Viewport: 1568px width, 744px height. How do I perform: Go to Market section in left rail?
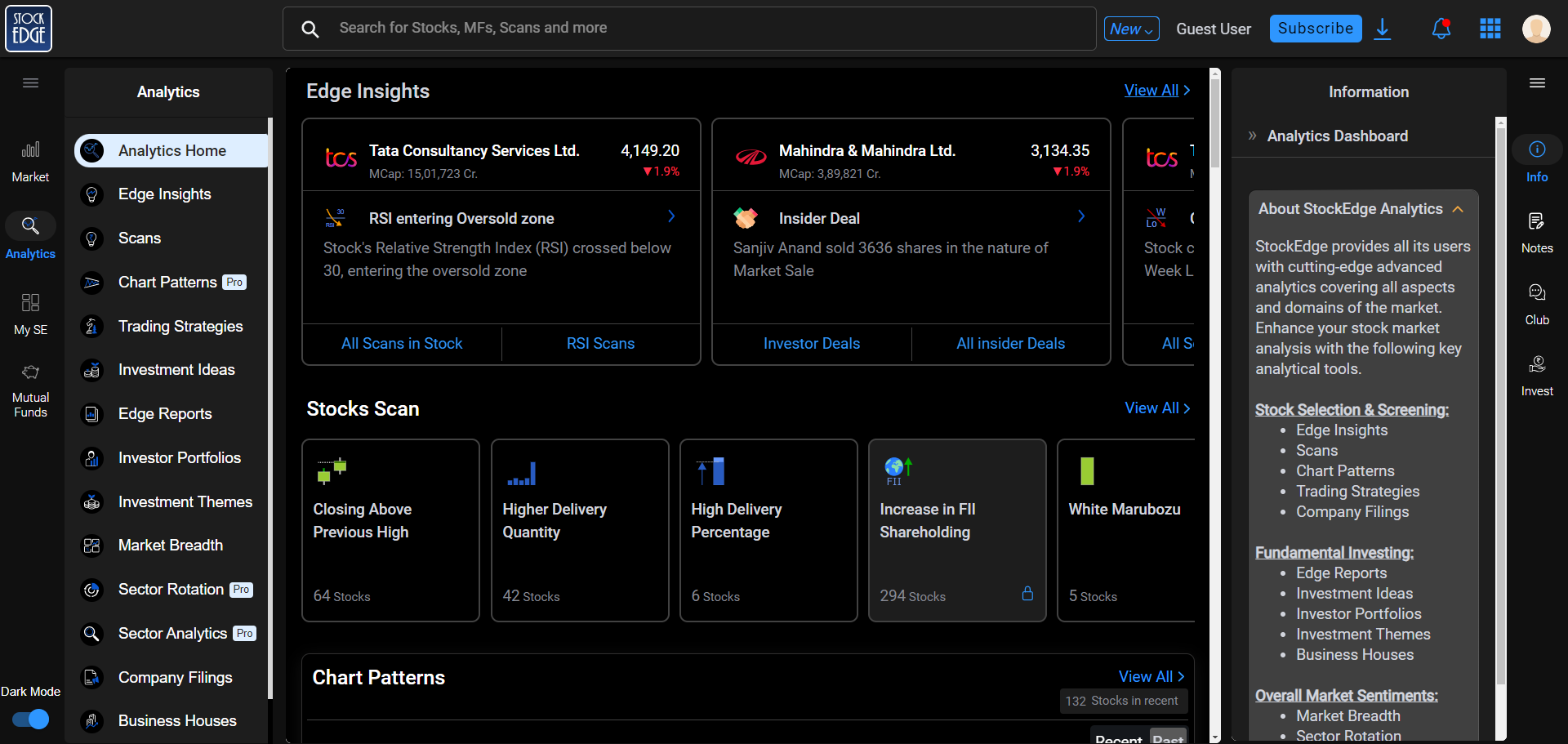click(x=30, y=162)
